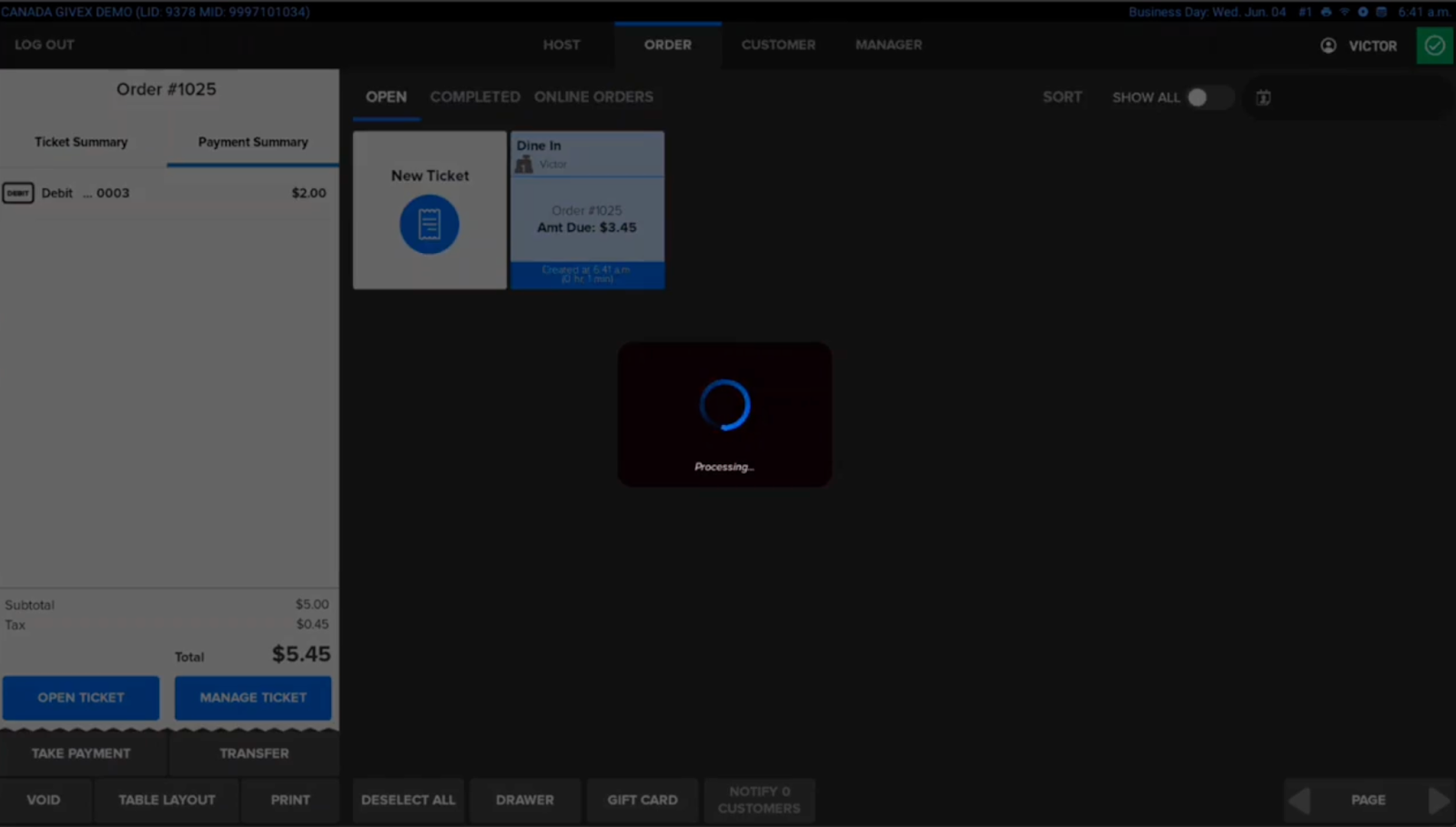Click the Gift Card button
The height and width of the screenshot is (827, 1456).
click(642, 800)
